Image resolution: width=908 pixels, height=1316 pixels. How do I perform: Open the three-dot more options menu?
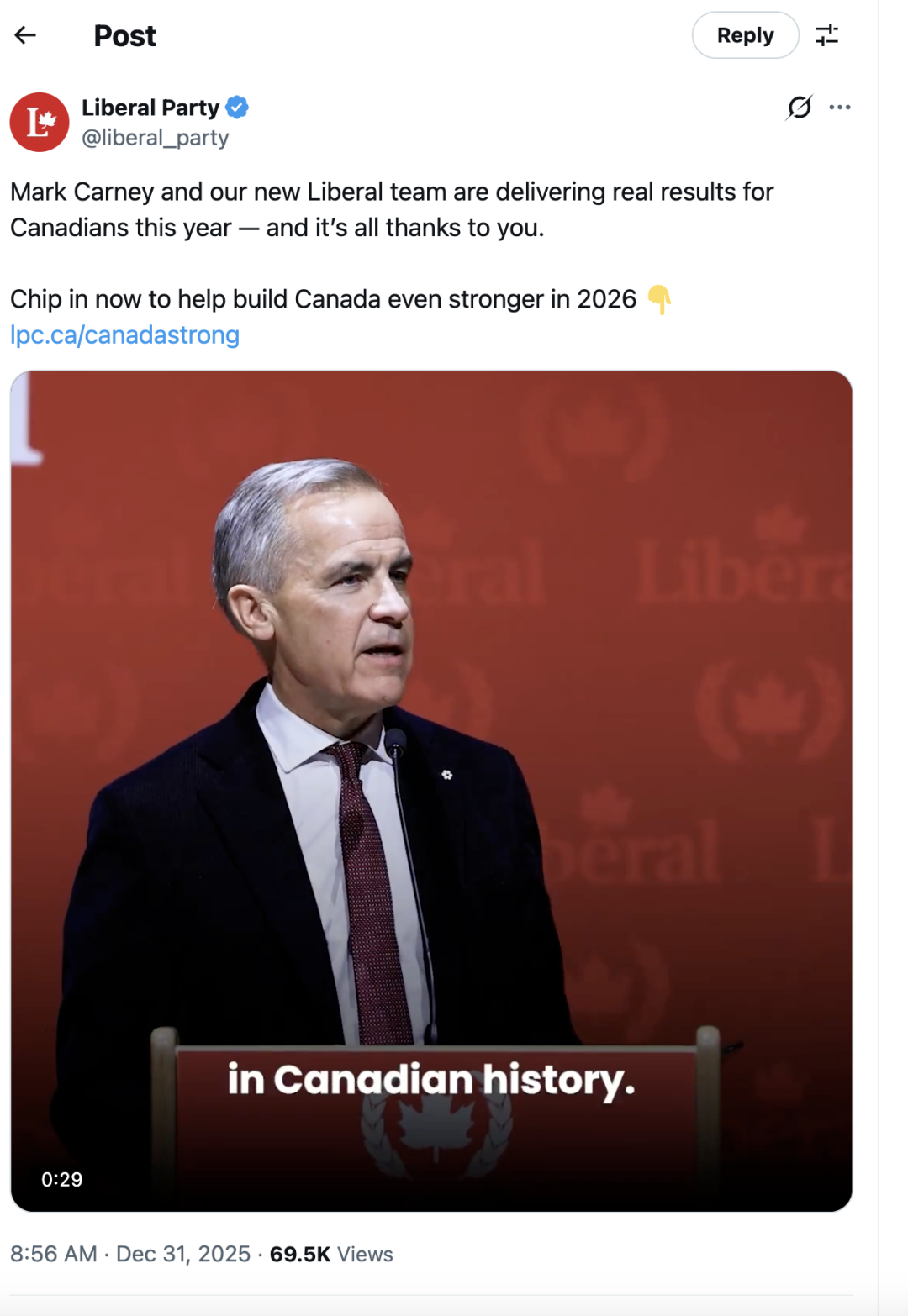point(840,108)
